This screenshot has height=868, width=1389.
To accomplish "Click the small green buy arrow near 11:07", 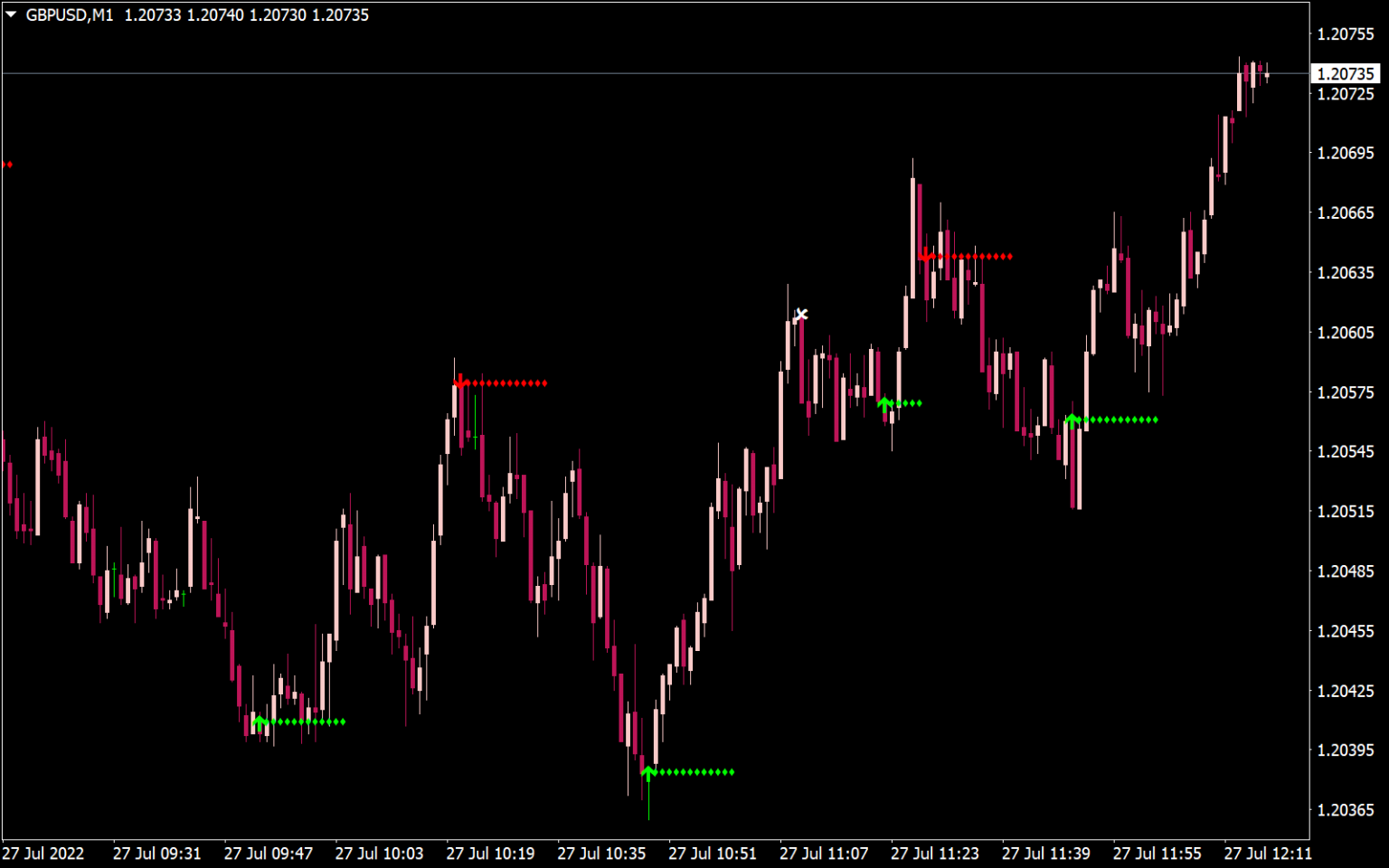I will point(884,402).
